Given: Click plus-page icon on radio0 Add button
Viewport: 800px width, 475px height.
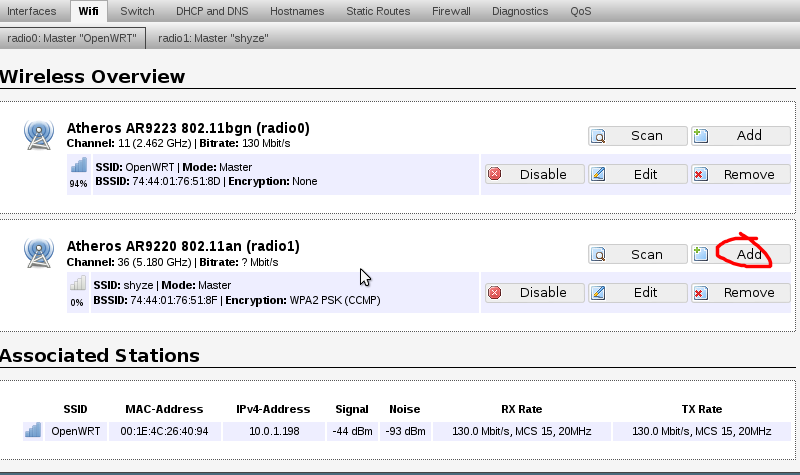Looking at the screenshot, I should [701, 136].
